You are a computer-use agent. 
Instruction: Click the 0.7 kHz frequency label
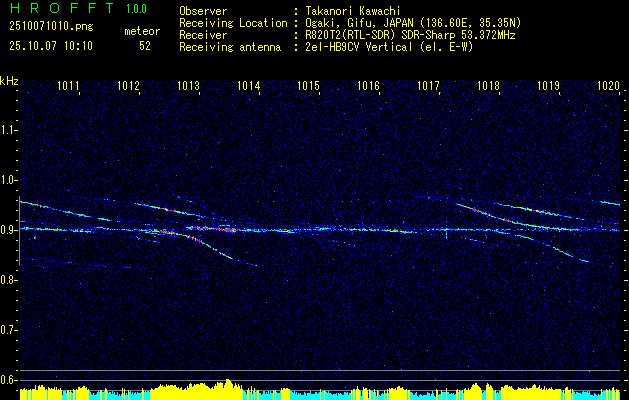[8, 330]
